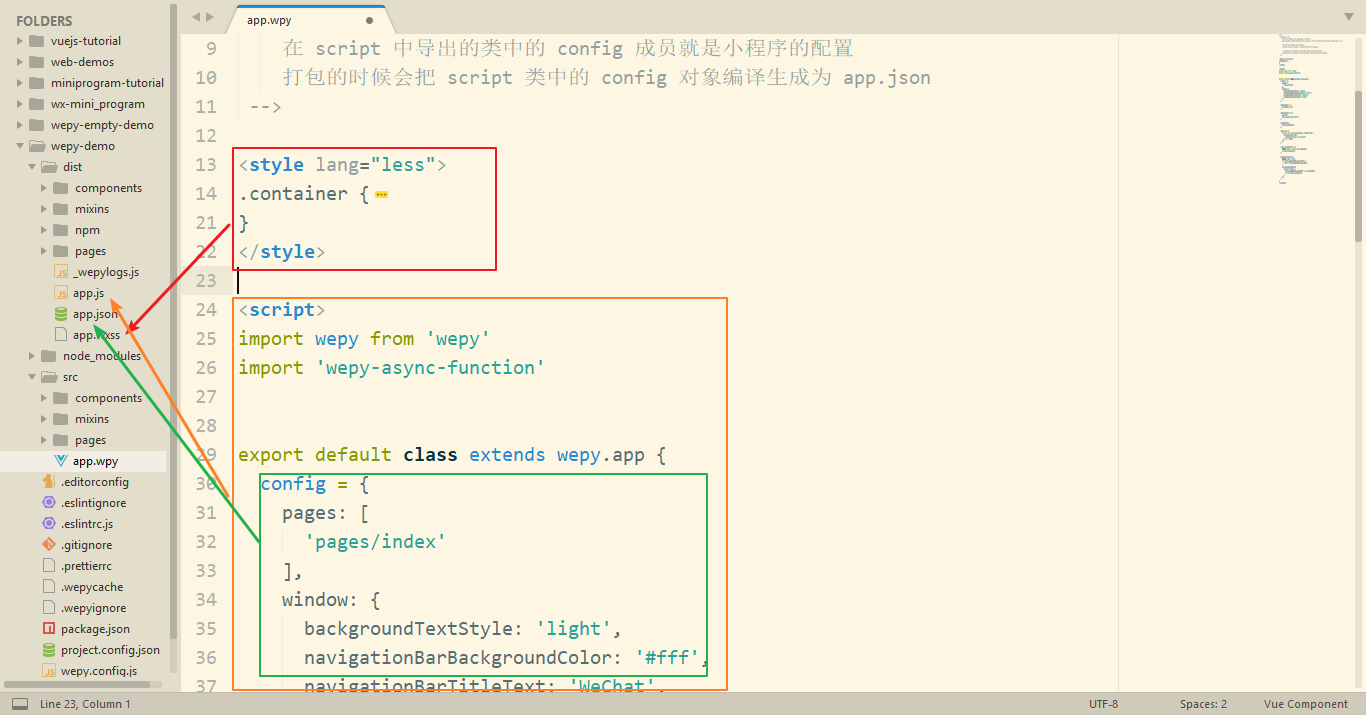
Task: Expand the vuejs-tutorial folder
Action: 20,41
